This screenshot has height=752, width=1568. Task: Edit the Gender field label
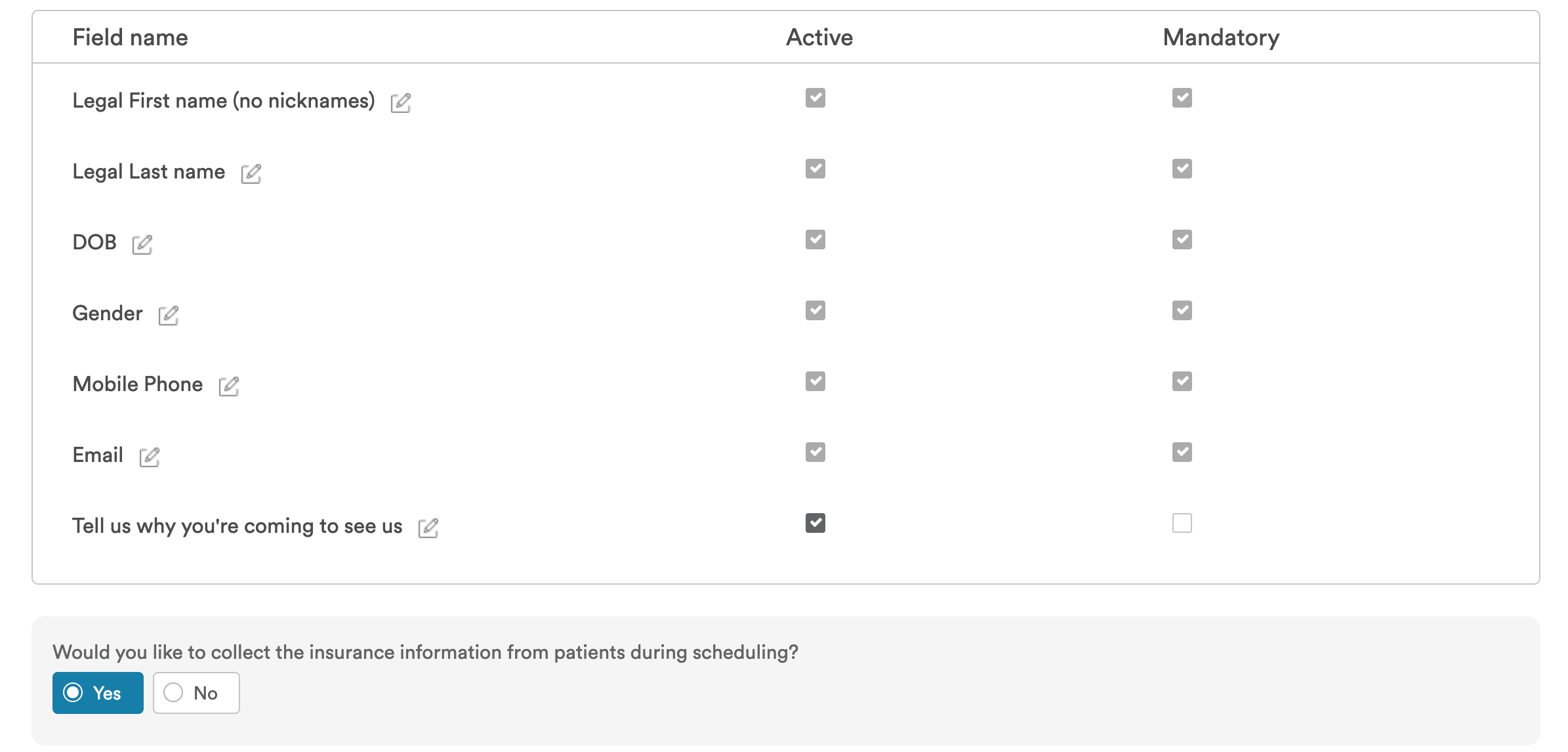(x=169, y=315)
